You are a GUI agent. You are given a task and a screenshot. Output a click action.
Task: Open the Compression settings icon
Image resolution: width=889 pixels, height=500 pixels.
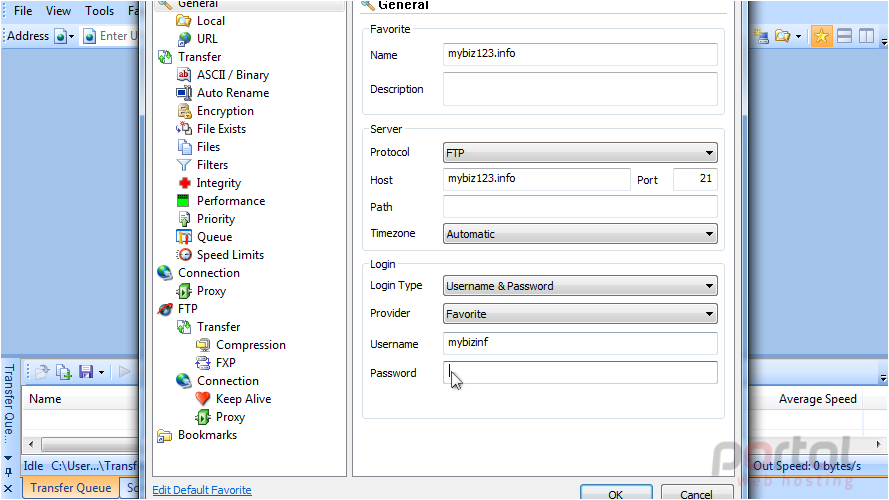click(x=202, y=345)
